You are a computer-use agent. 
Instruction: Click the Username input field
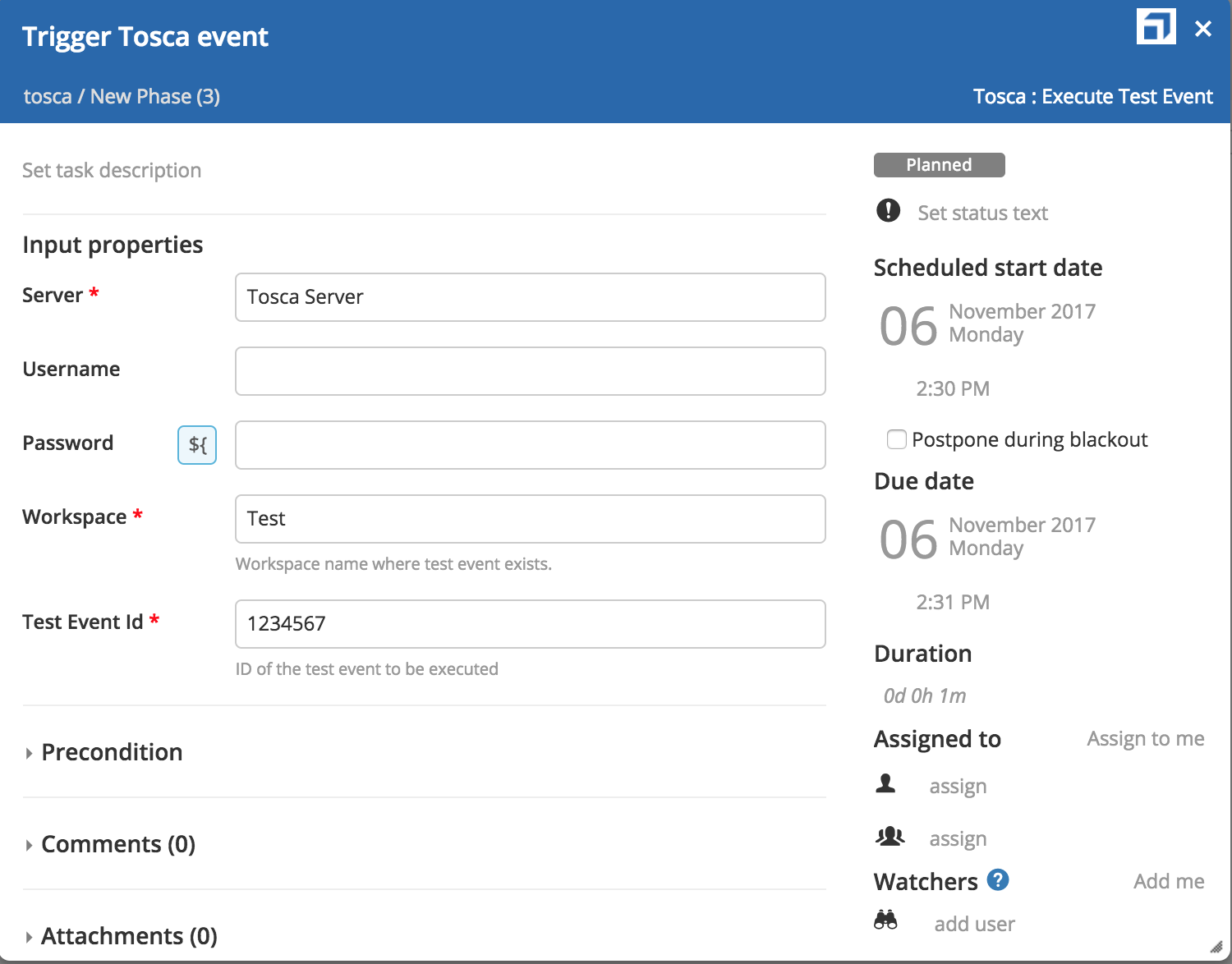pos(531,371)
